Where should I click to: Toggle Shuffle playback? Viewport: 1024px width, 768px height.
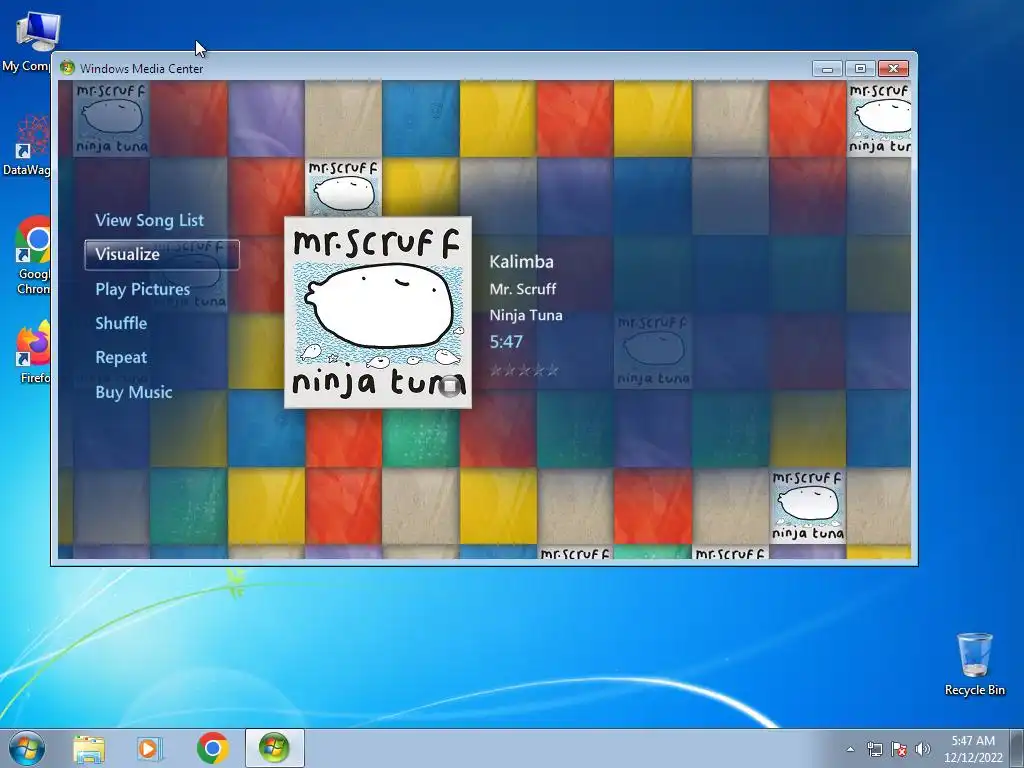(x=121, y=323)
